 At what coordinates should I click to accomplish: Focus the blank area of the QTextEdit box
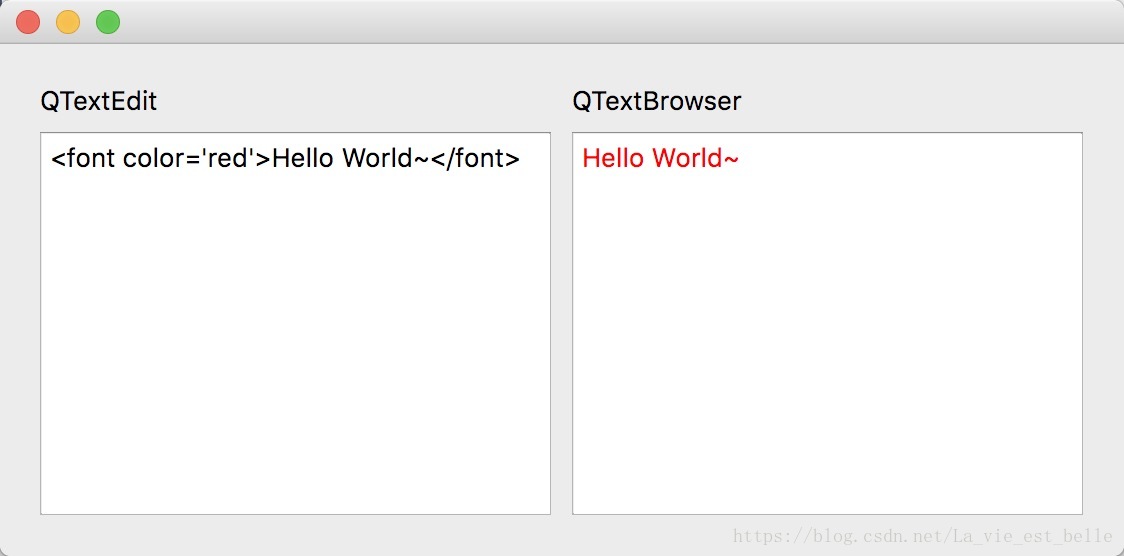click(295, 344)
